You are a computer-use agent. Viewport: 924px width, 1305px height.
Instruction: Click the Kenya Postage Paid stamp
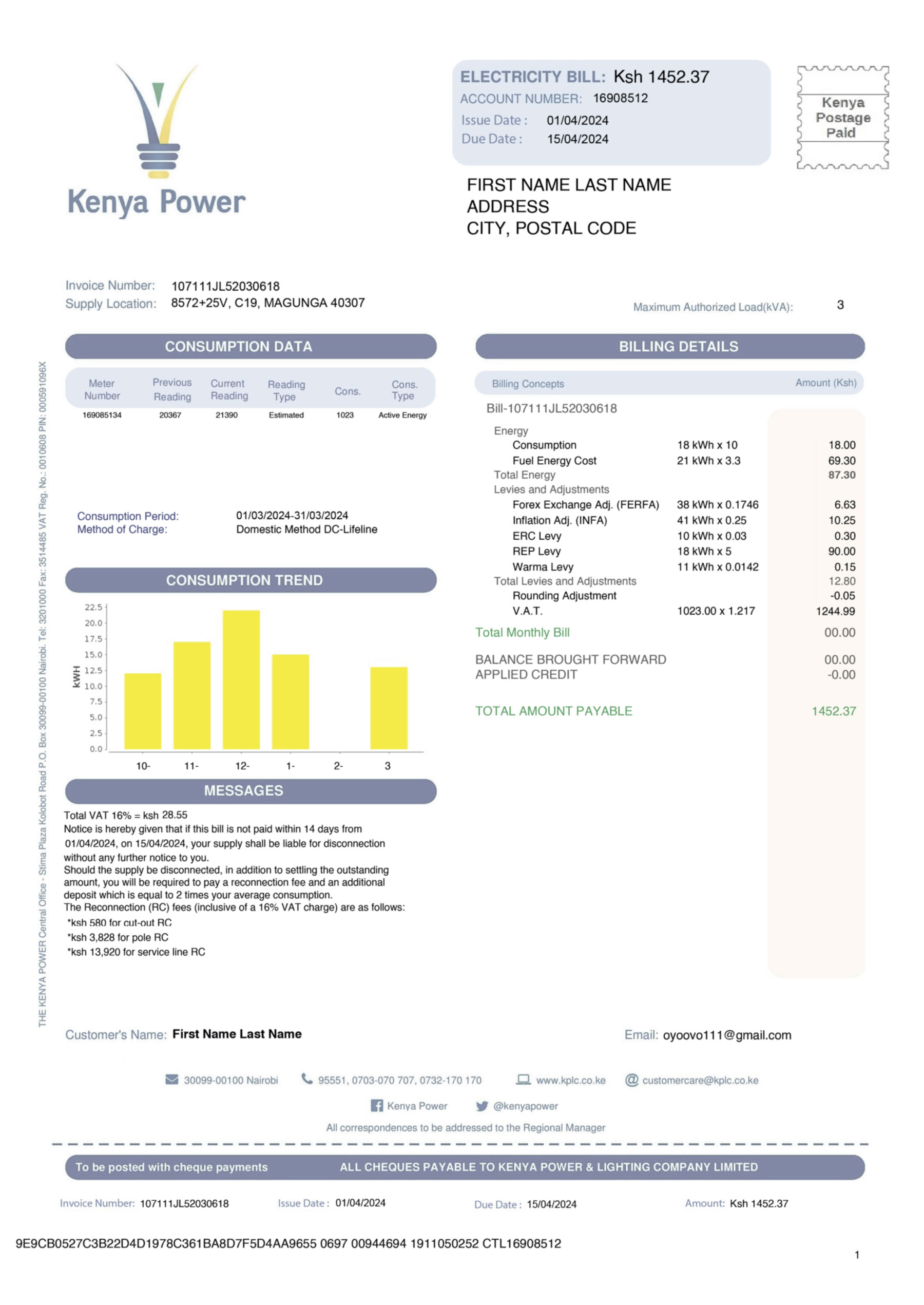click(842, 117)
